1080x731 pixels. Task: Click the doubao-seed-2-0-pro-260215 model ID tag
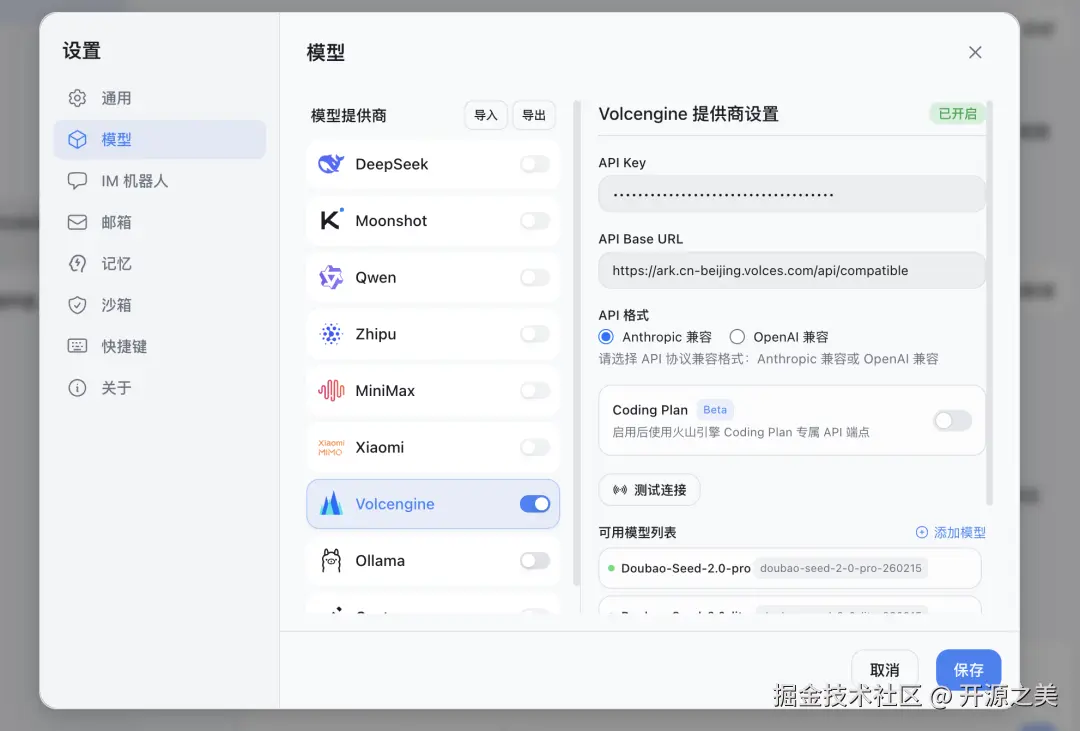[840, 568]
